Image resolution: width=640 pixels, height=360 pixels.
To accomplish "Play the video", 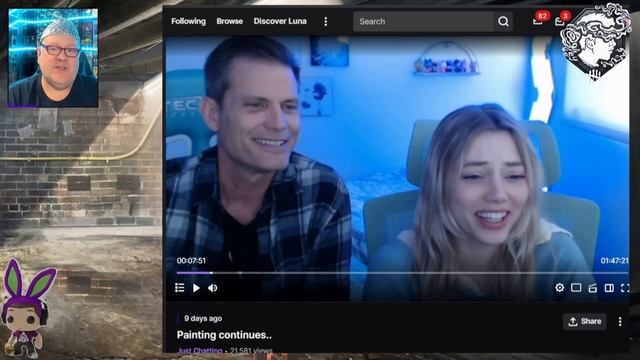I will tap(196, 288).
